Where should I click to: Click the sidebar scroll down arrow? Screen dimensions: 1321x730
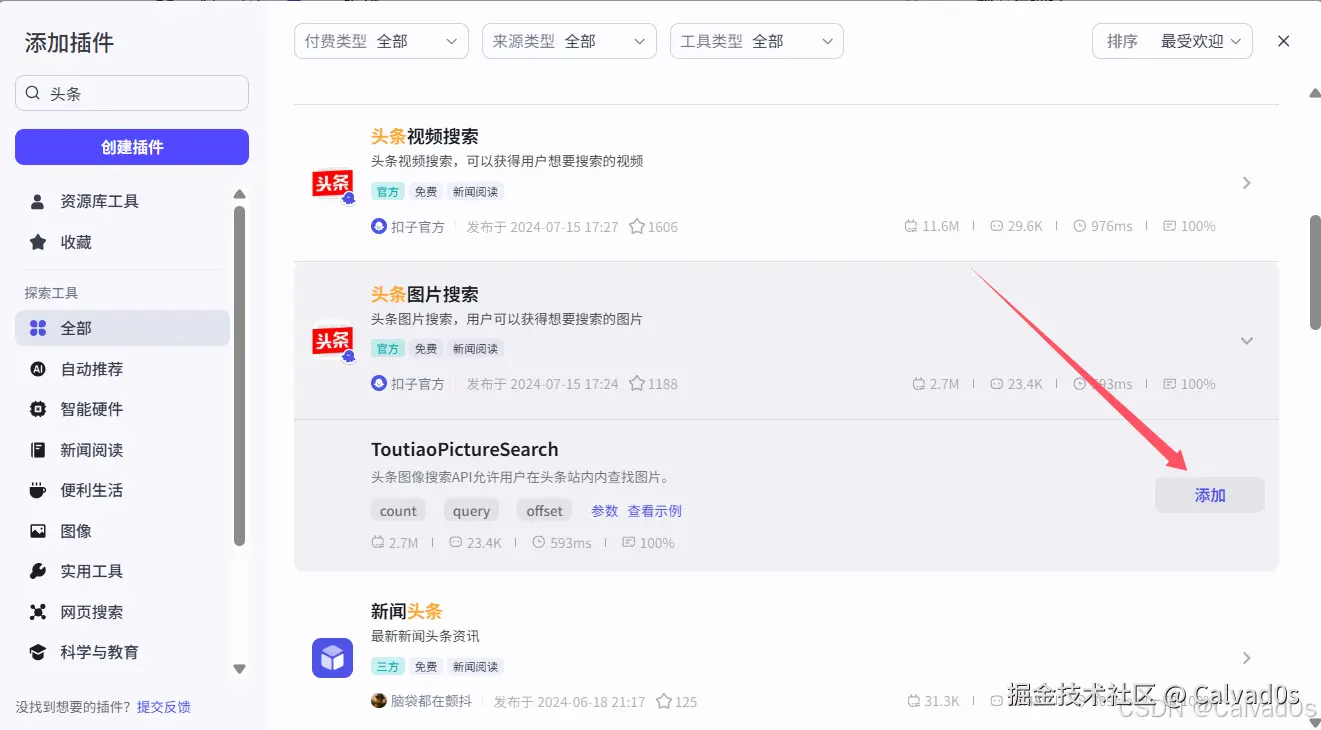pyautogui.click(x=239, y=668)
